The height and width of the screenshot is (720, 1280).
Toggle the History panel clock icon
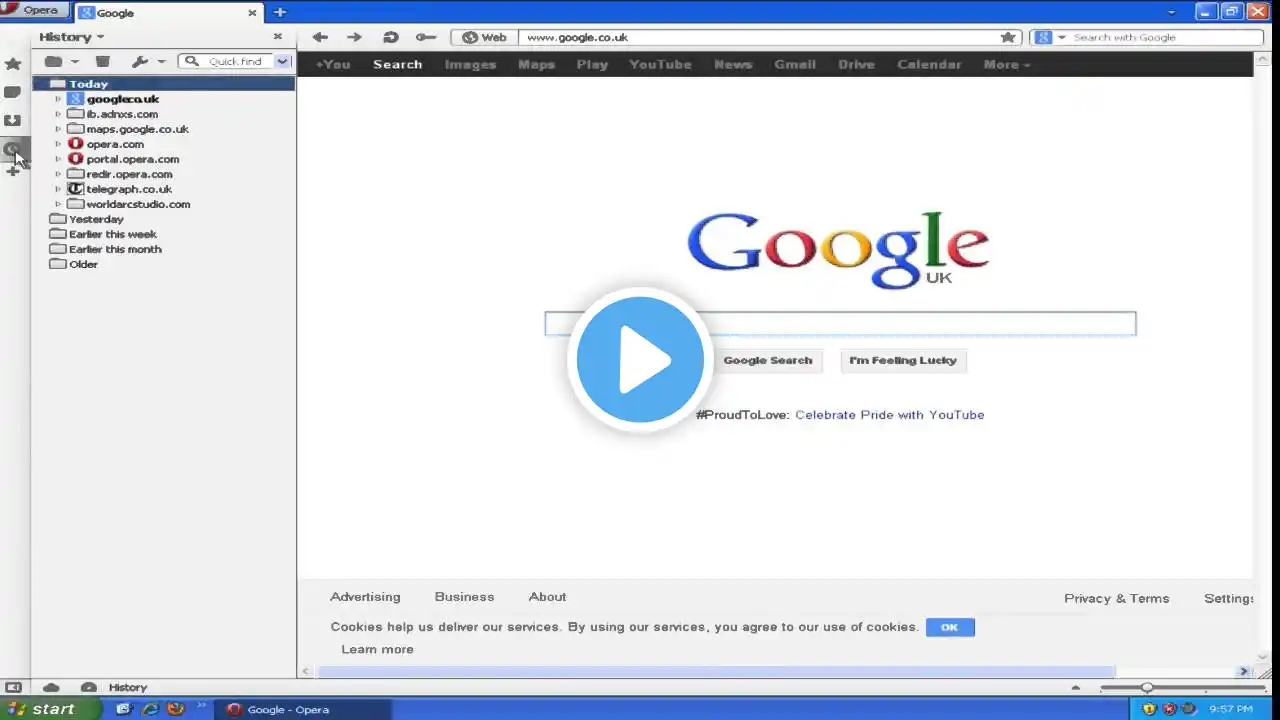pos(13,149)
